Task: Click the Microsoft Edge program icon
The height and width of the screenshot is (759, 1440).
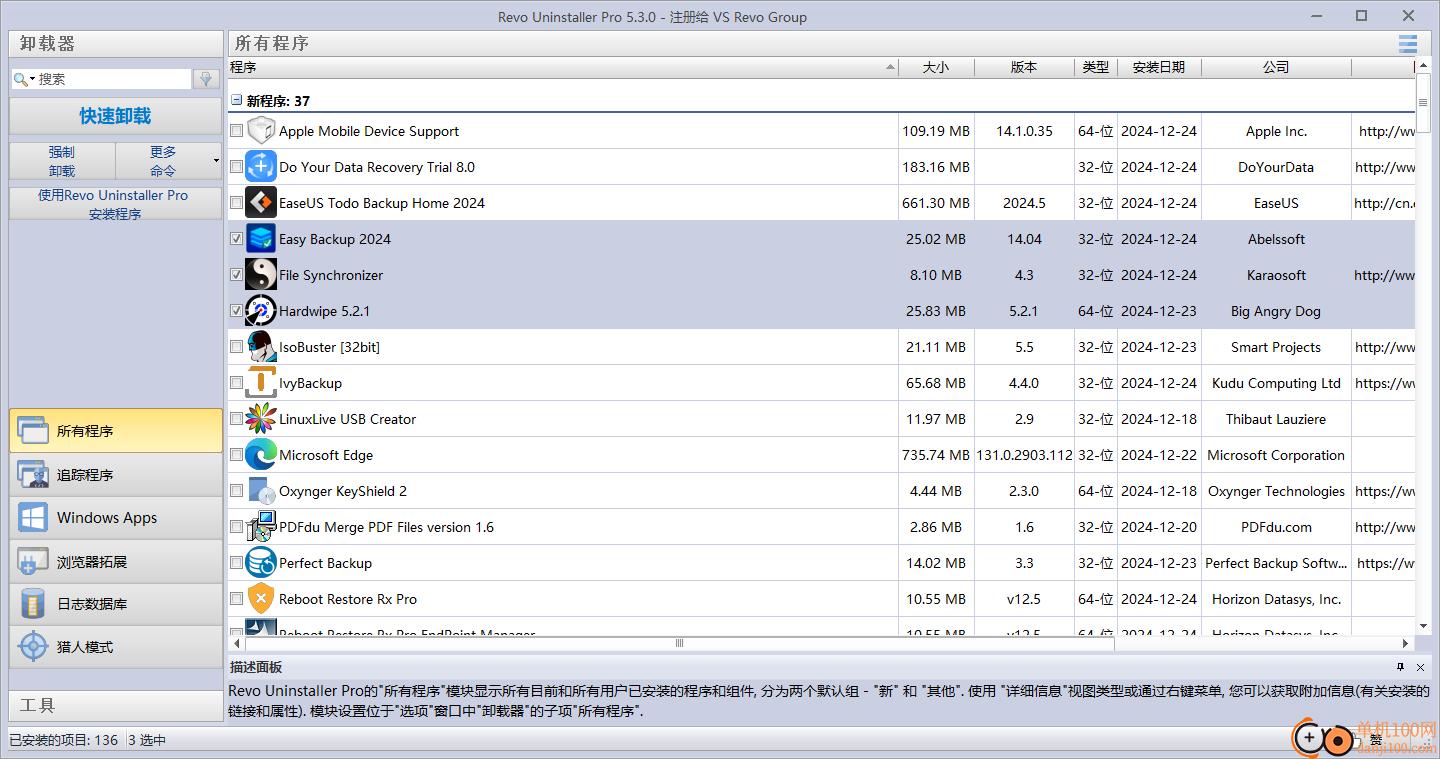Action: point(261,455)
